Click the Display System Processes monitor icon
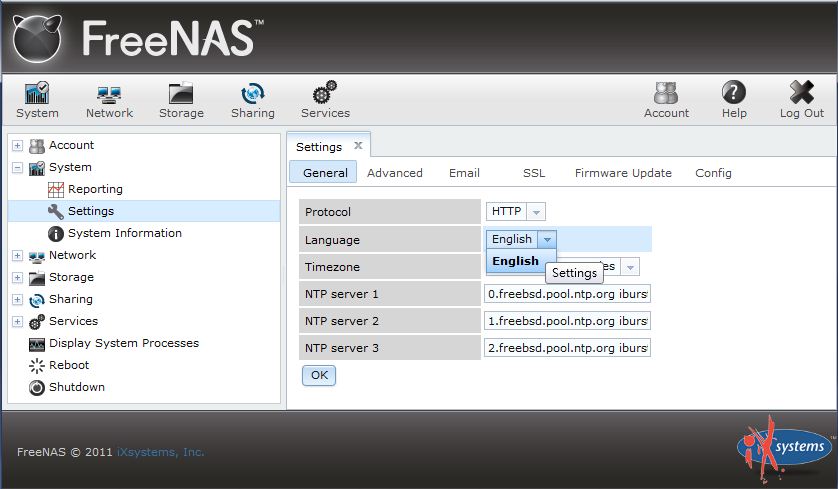The width and height of the screenshot is (838, 489). tap(37, 344)
